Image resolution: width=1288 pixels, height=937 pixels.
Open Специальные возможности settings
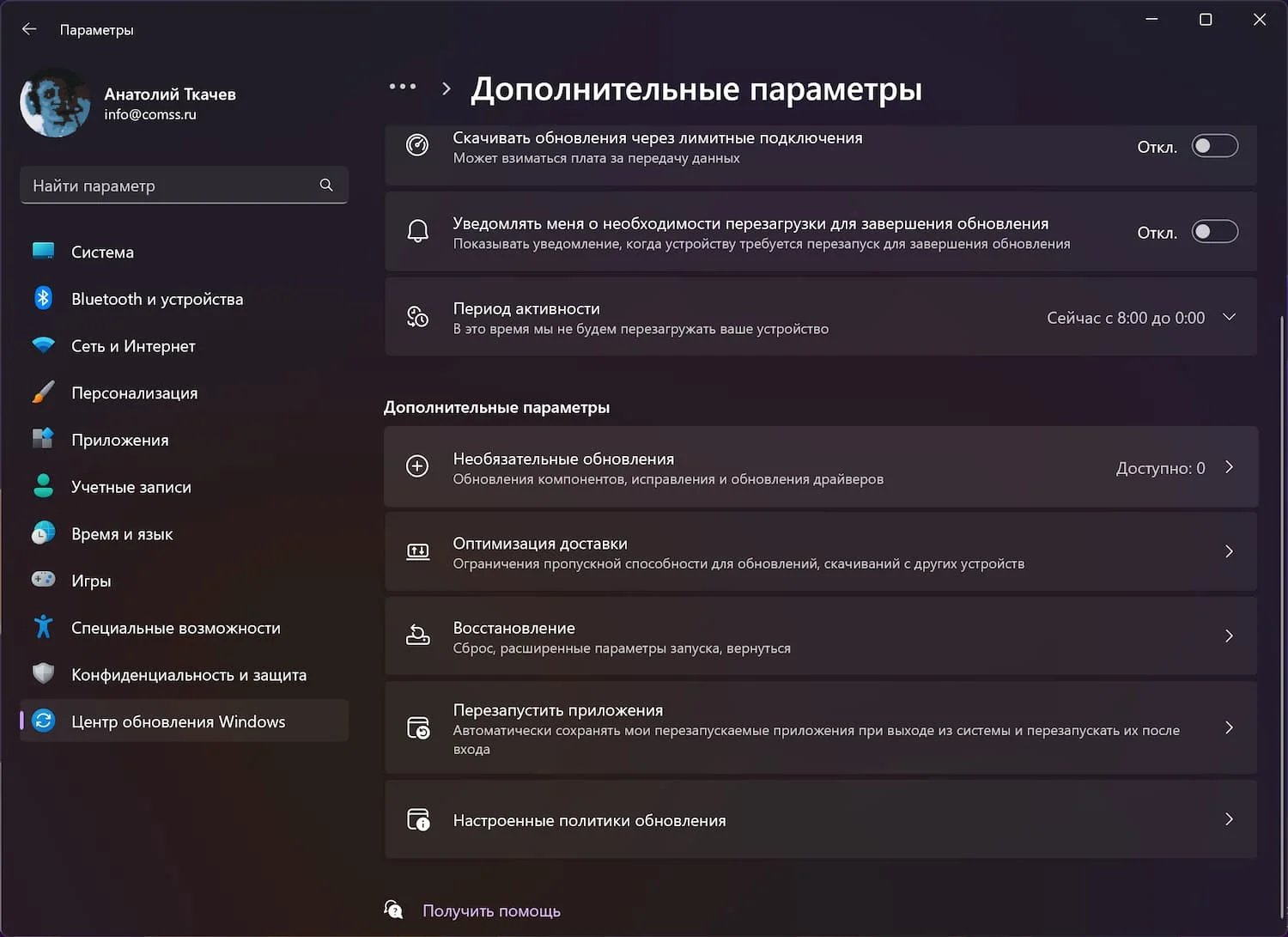[175, 627]
